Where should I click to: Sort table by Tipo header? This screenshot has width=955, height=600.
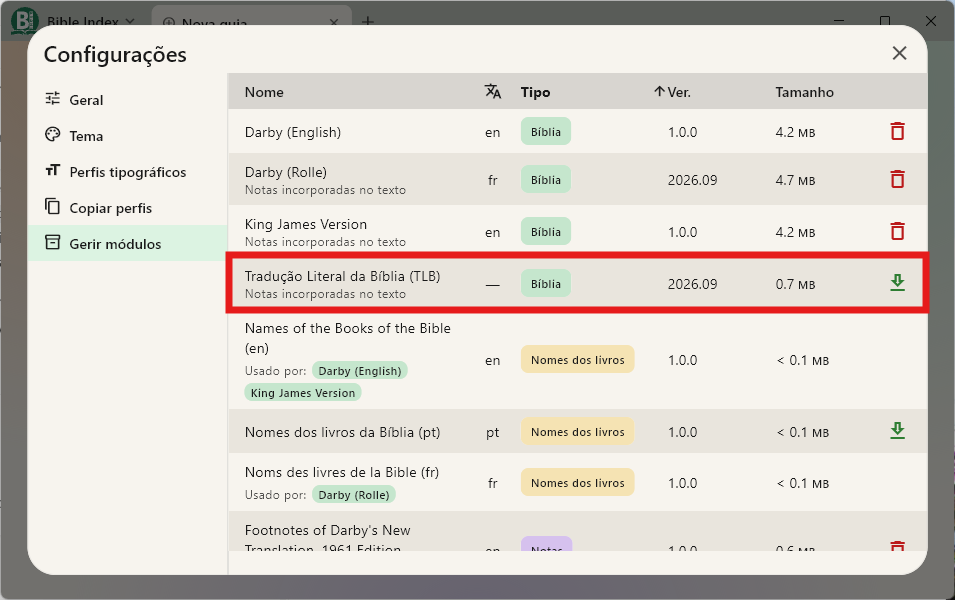[x=535, y=92]
